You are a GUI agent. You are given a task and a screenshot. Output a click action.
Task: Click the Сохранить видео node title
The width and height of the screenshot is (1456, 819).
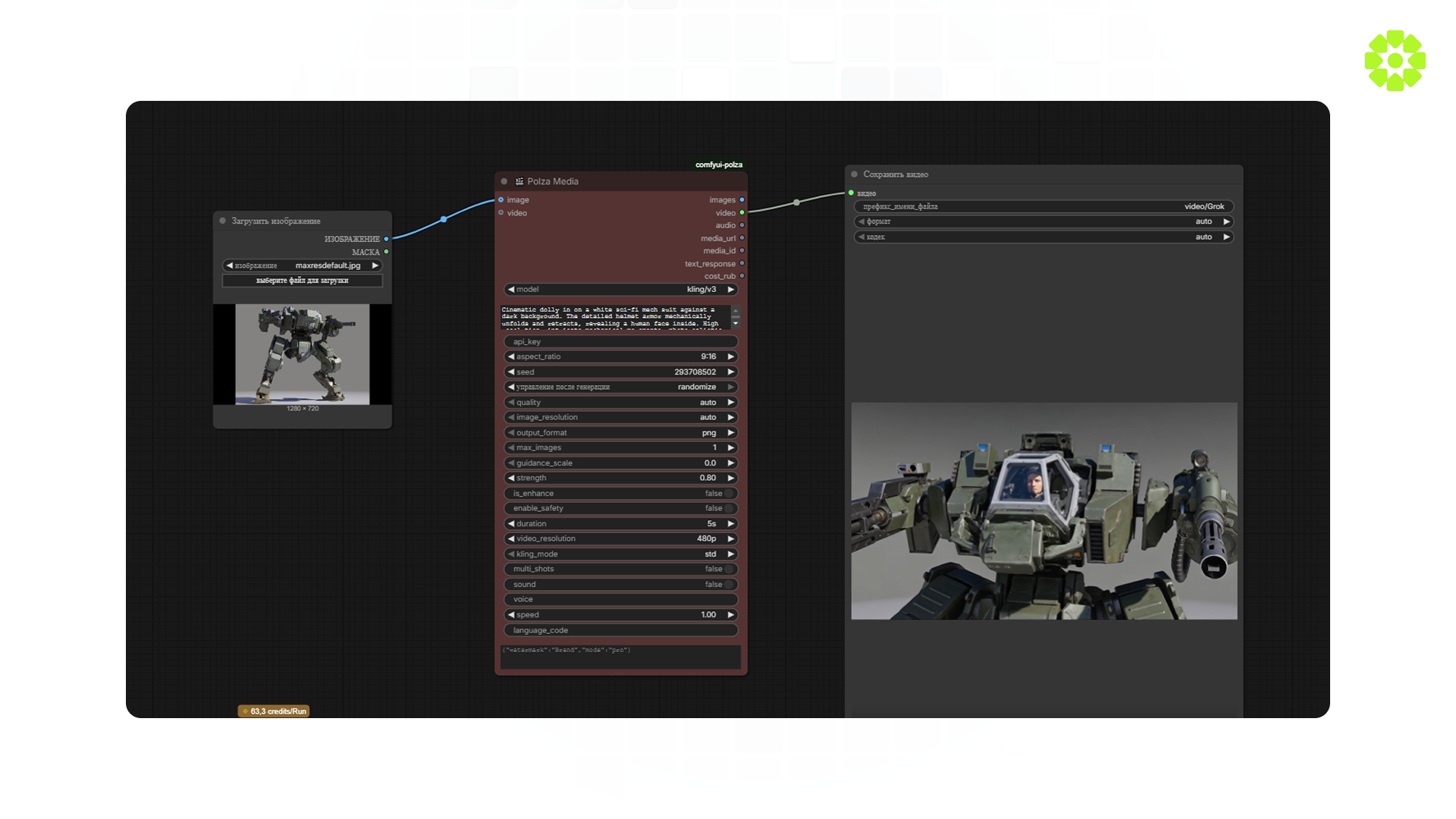(x=896, y=174)
